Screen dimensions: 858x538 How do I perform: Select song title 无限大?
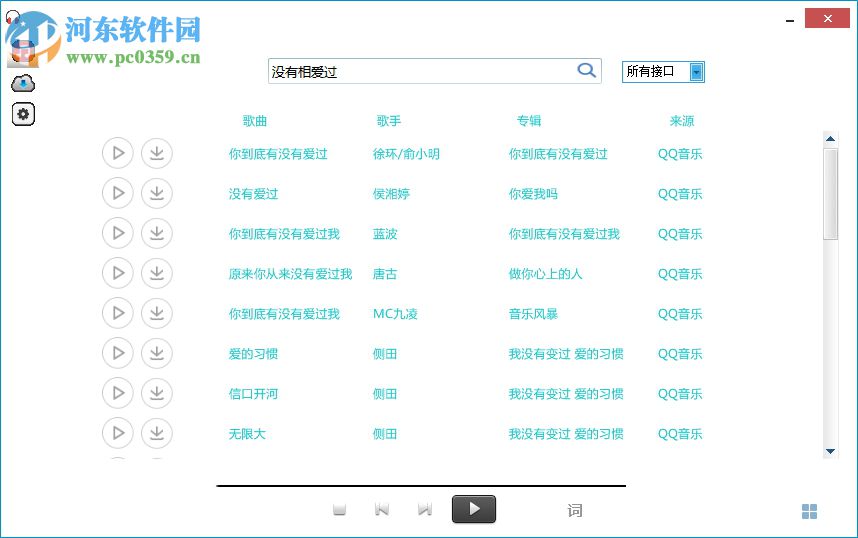click(247, 433)
